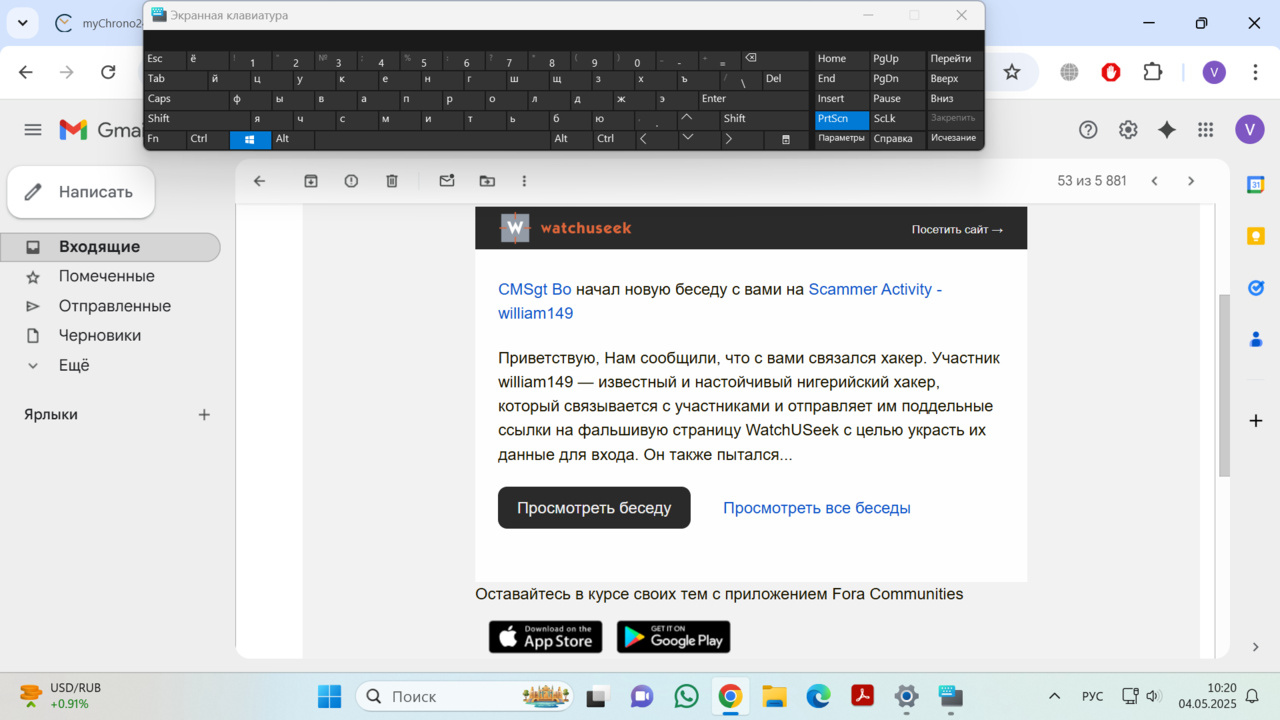Delete the email with the trash icon
1280x720 pixels.
392,181
